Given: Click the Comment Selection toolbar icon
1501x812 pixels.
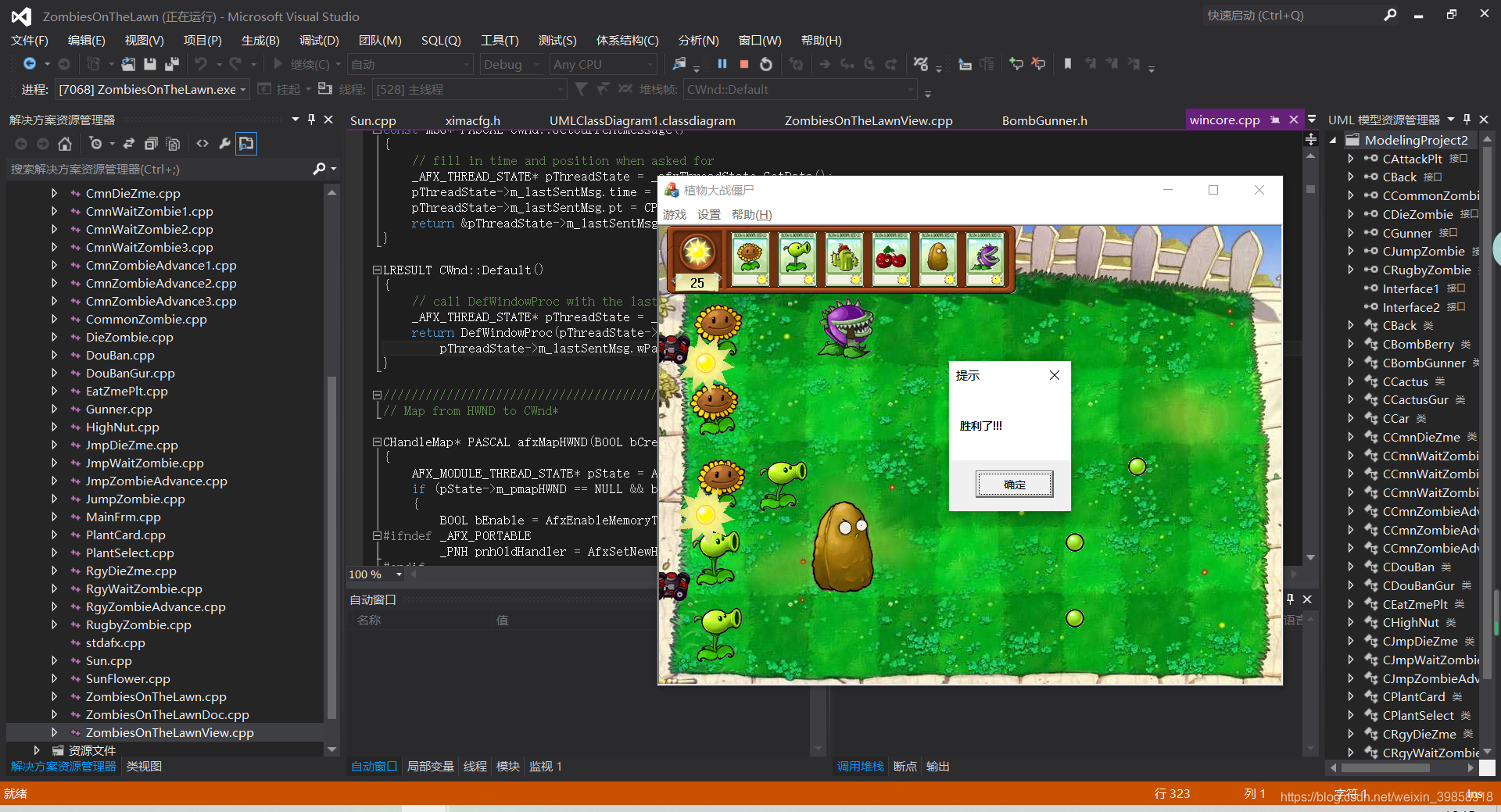Looking at the screenshot, I should pyautogui.click(x=1016, y=64).
